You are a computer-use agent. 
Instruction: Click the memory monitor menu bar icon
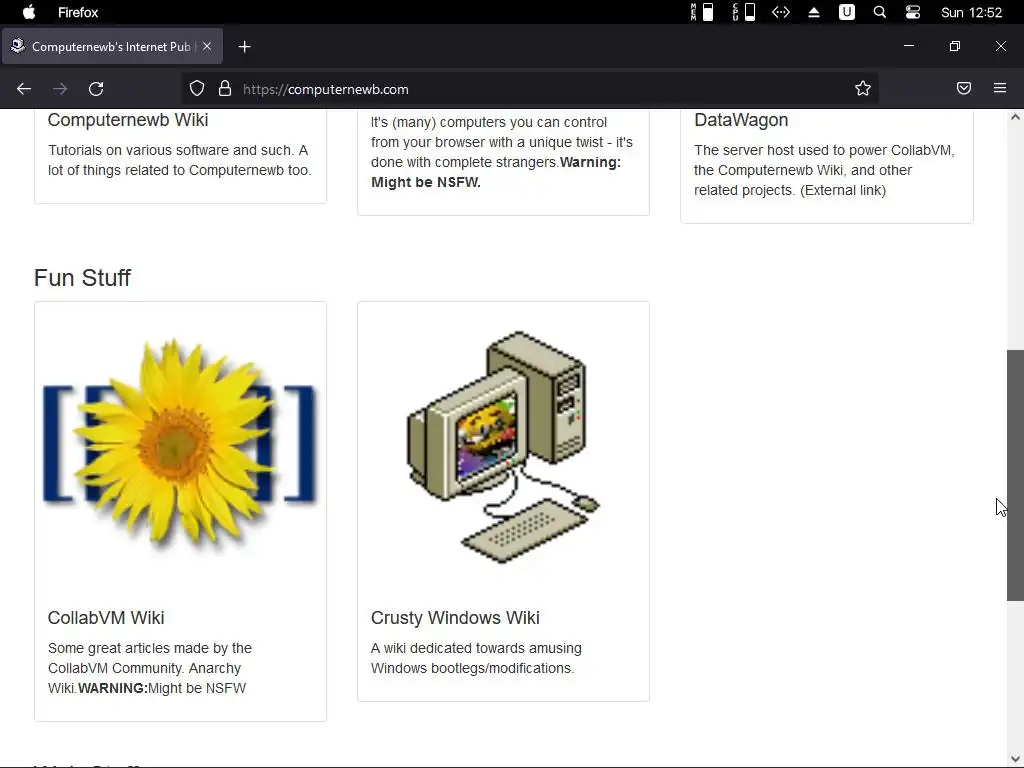point(702,12)
